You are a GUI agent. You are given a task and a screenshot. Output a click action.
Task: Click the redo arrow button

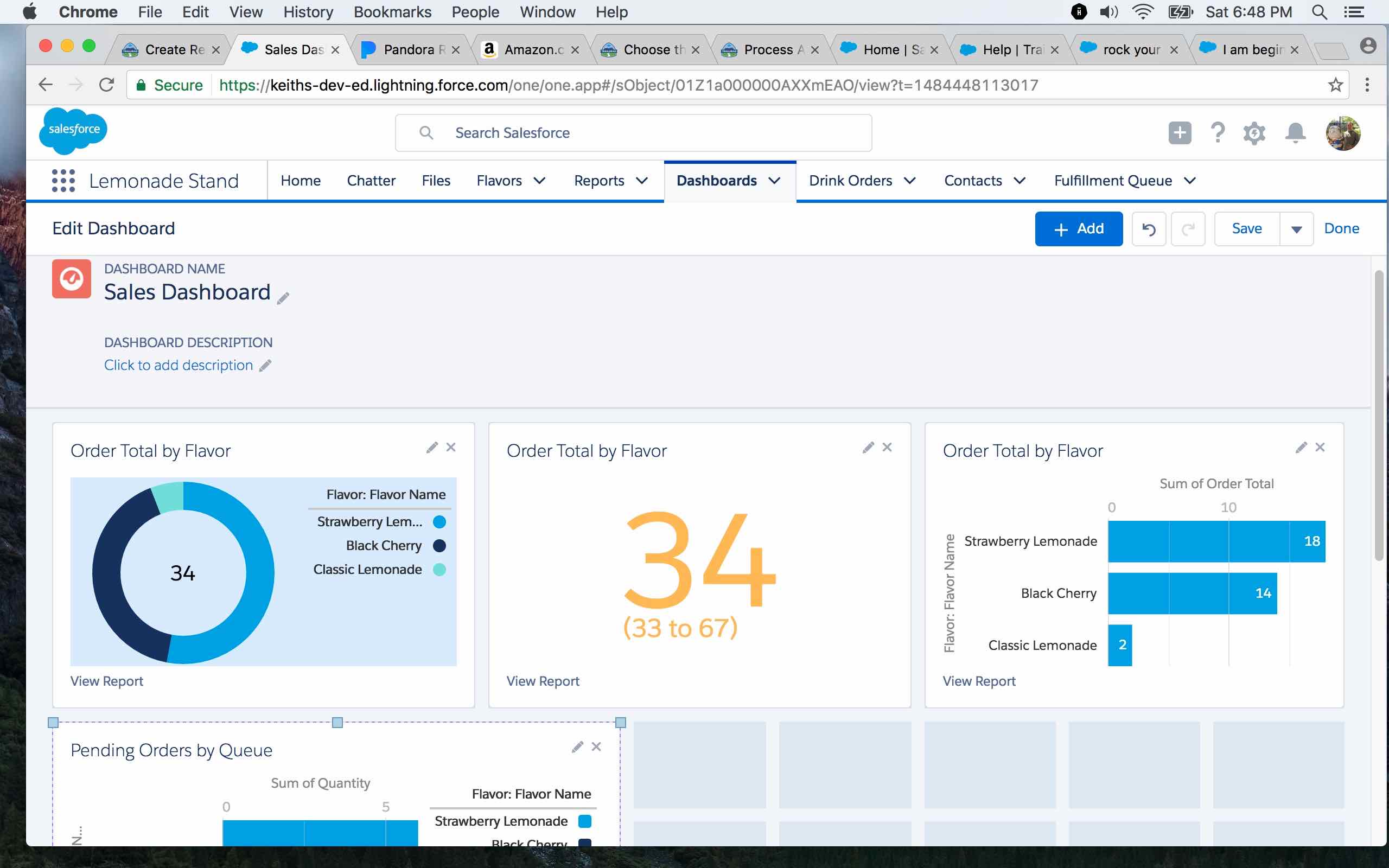click(1188, 229)
